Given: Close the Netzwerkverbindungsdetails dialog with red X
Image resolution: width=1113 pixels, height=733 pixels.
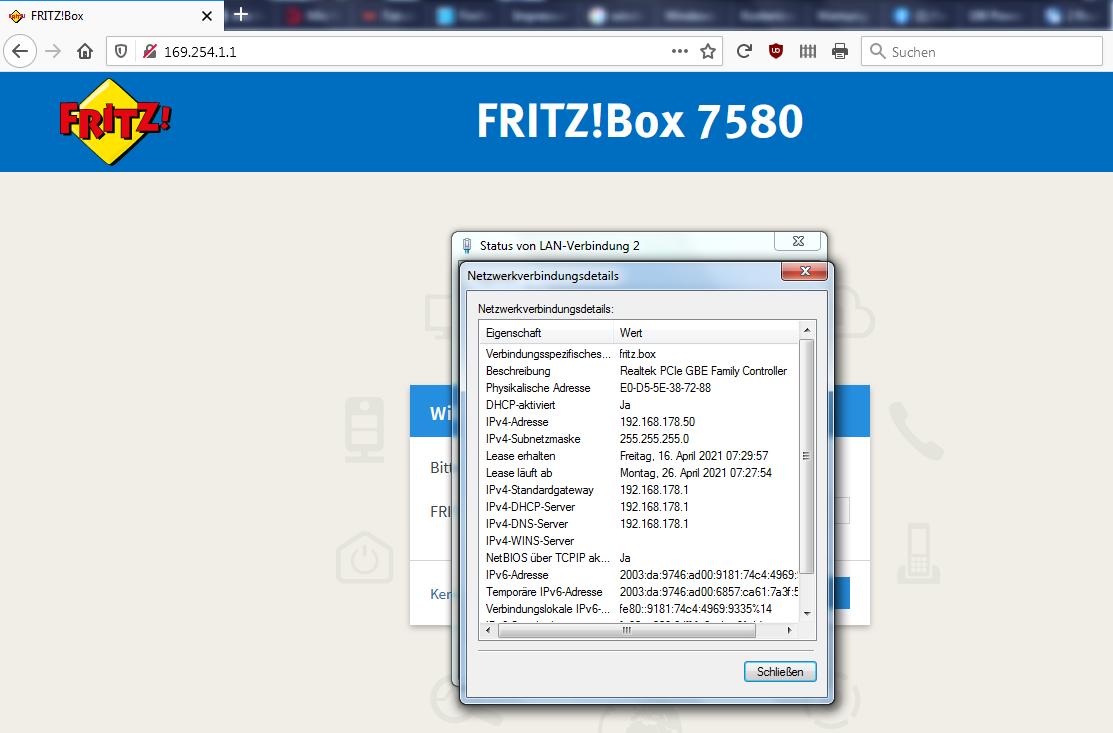Looking at the screenshot, I should pyautogui.click(x=804, y=271).
